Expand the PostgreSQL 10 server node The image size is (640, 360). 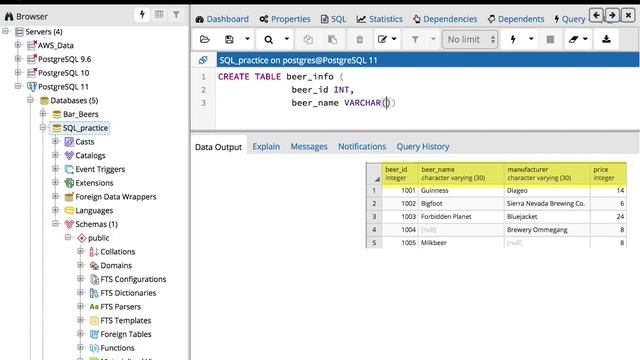(18, 73)
